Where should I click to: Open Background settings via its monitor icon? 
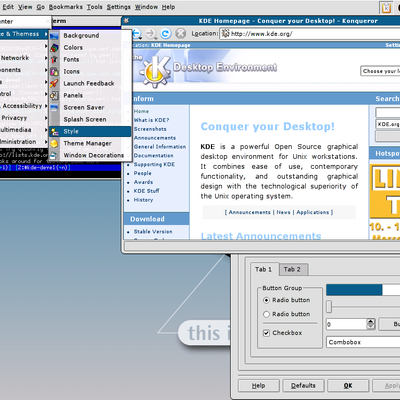[x=54, y=36]
